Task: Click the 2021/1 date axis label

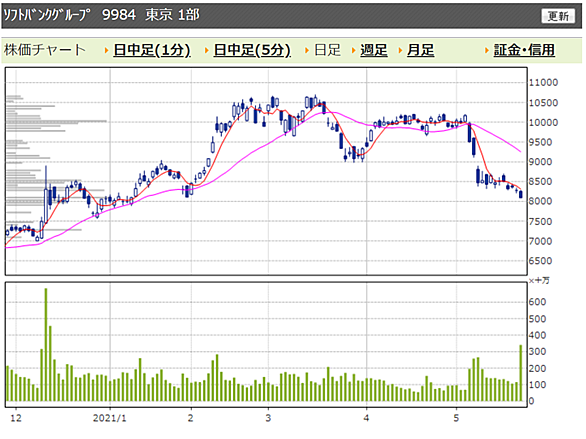Action: 110,418
